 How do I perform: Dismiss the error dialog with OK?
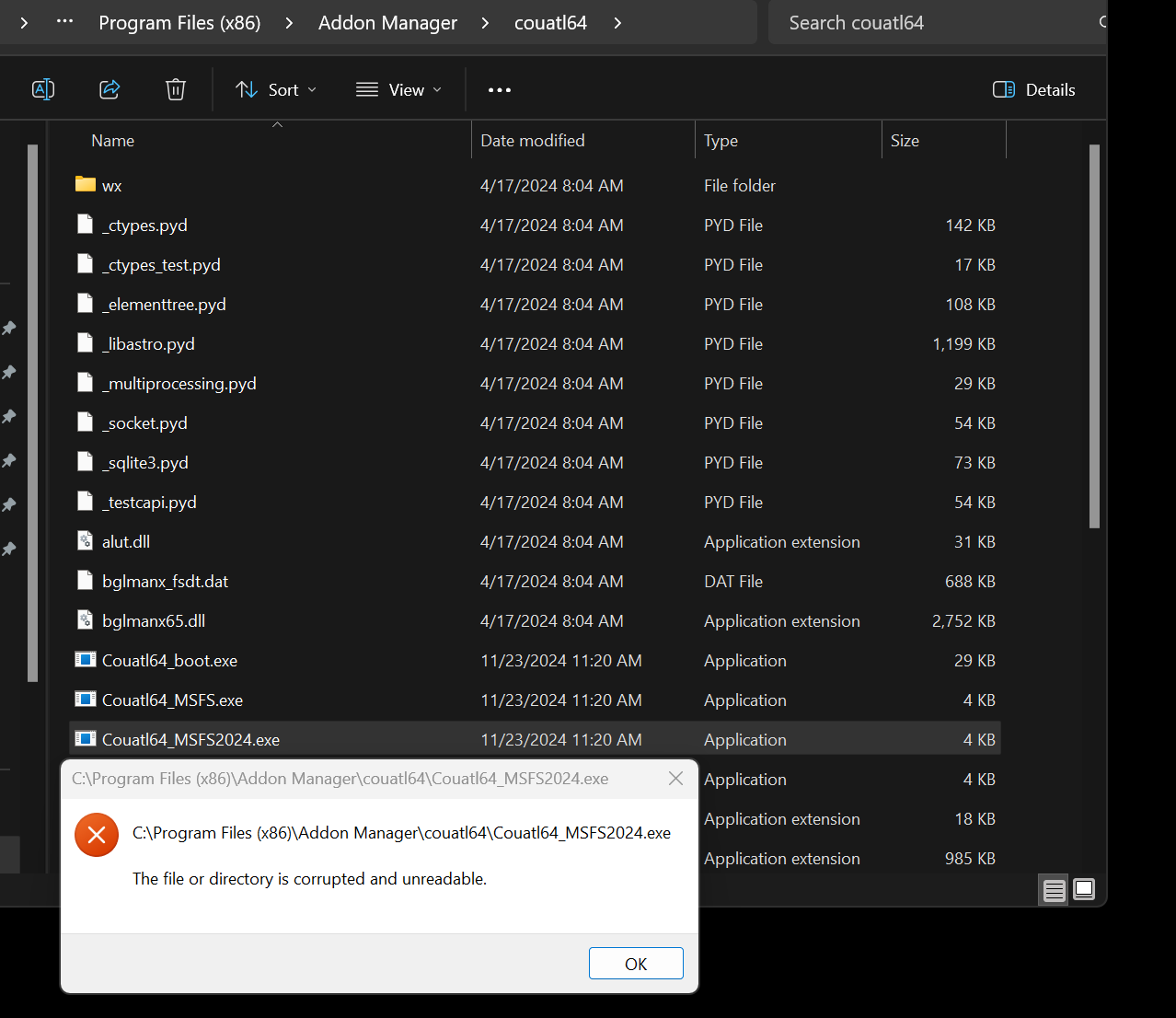(x=636, y=963)
